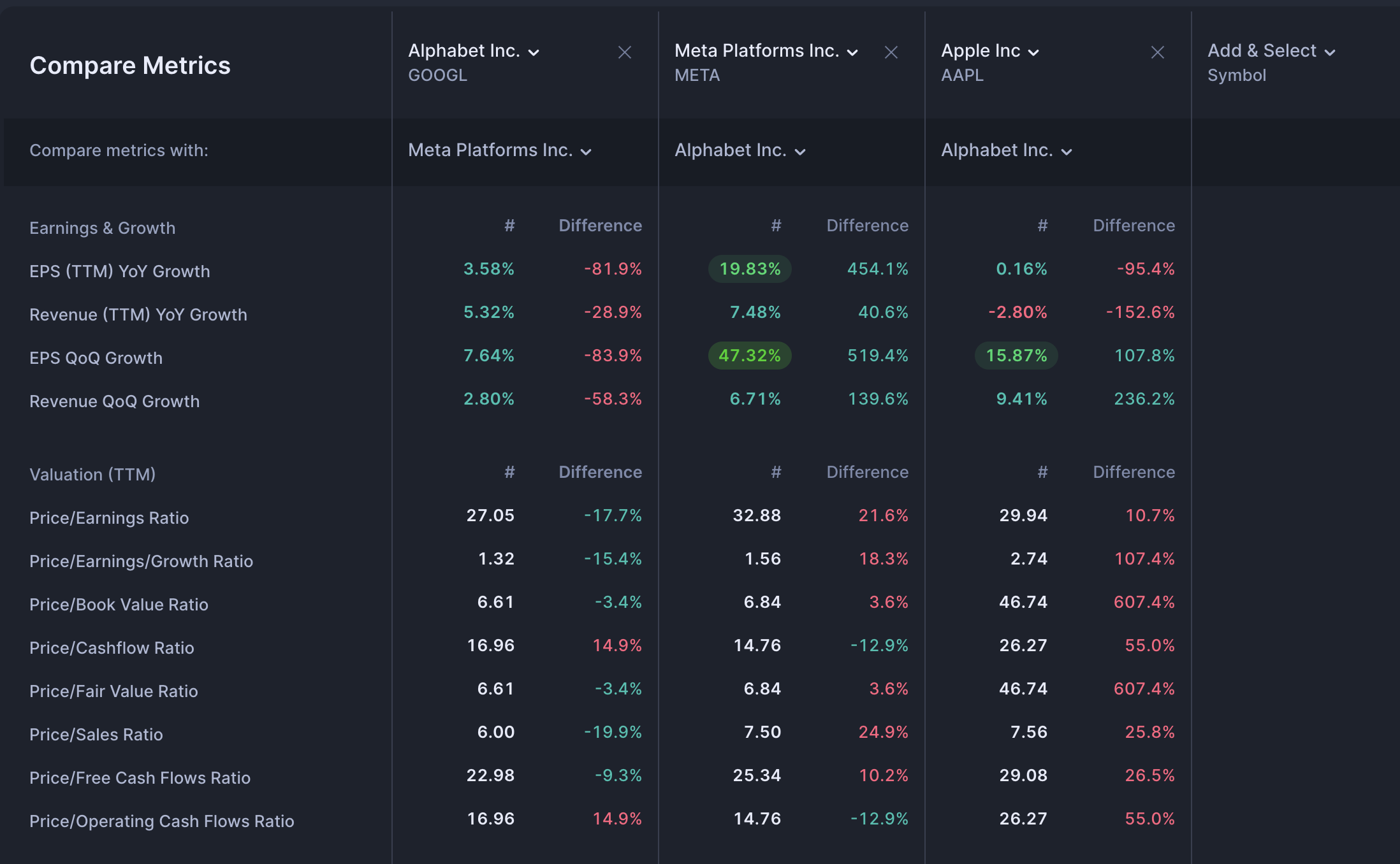This screenshot has width=1400, height=864.
Task: Open the Meta Platforms Inc. META symbol dropdown
Action: tap(766, 51)
